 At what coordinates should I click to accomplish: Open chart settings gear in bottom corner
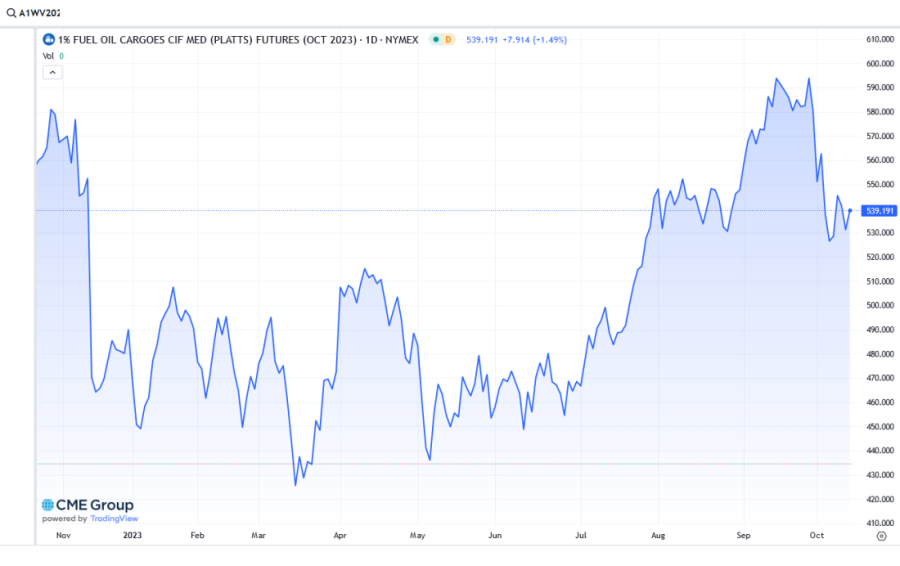tap(881, 536)
